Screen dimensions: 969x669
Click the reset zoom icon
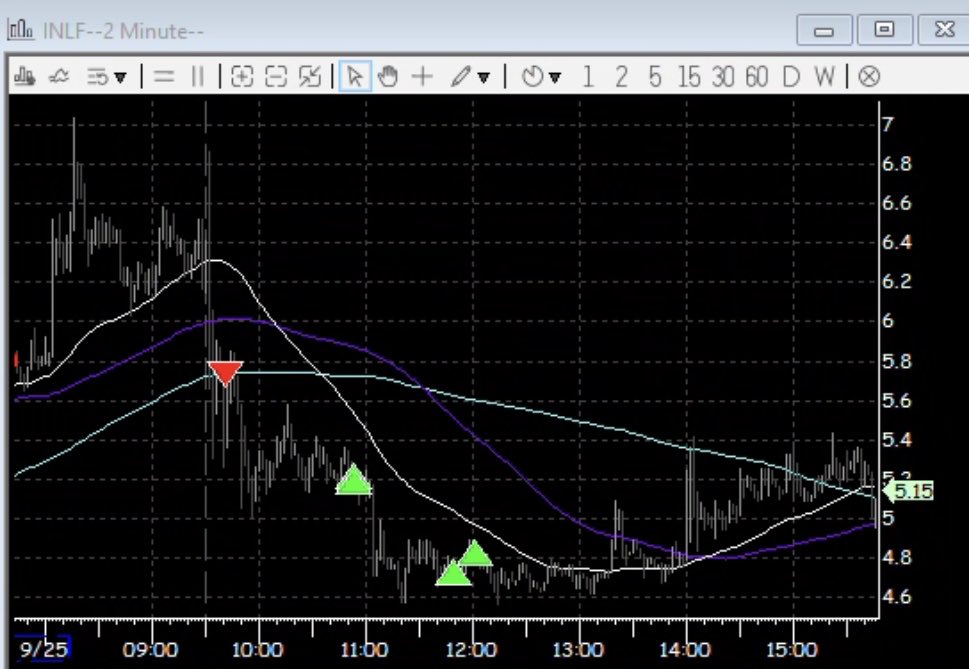tap(310, 77)
